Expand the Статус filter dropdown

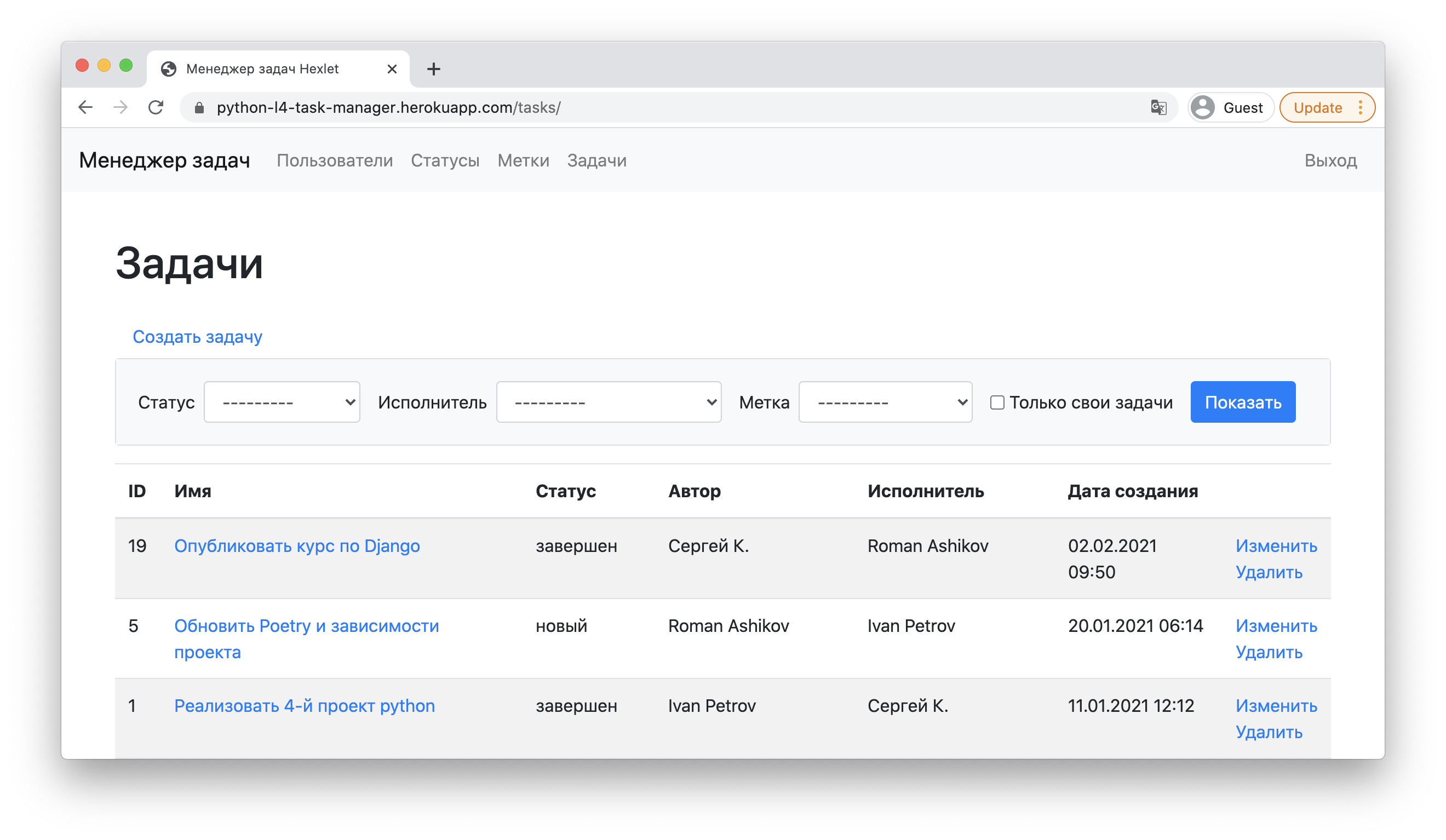coord(282,402)
